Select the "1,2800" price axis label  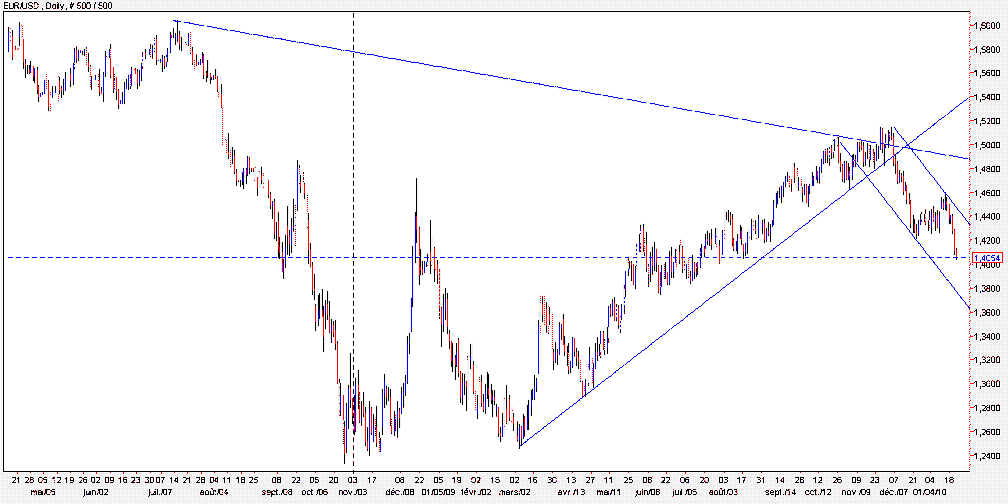[x=987, y=408]
